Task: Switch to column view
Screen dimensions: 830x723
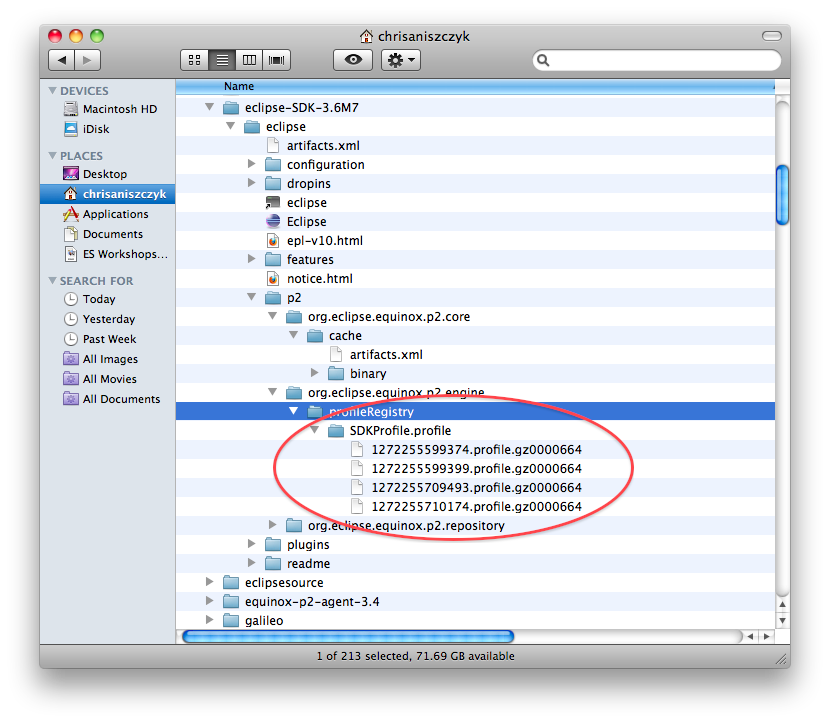Action: coord(249,60)
